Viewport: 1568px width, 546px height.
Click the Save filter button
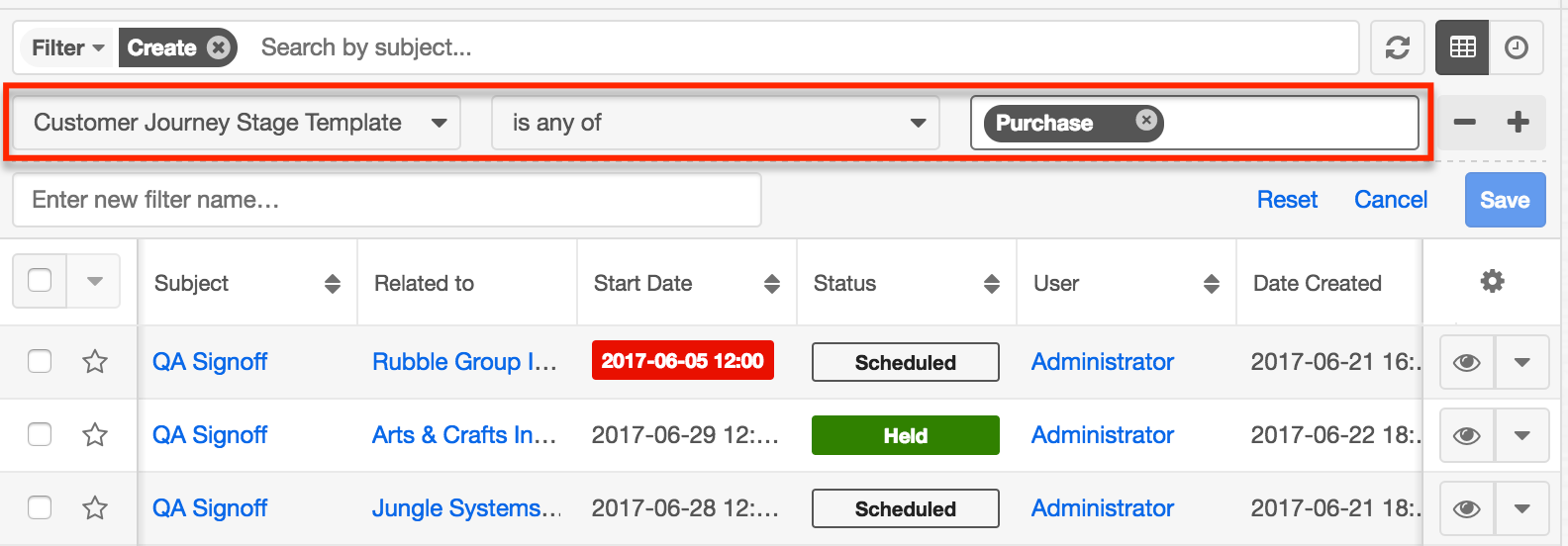[1504, 200]
